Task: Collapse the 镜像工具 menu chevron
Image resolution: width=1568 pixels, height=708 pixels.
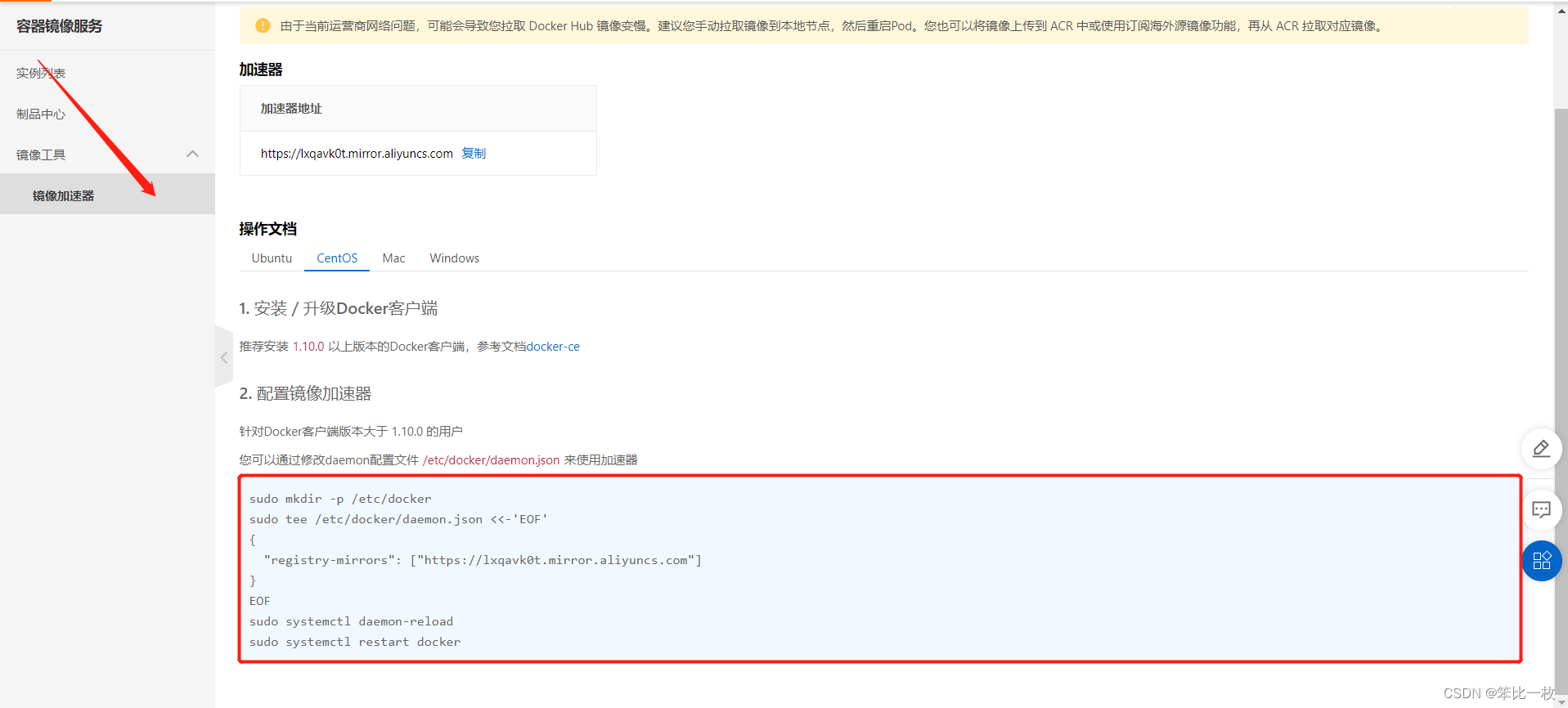Action: (193, 154)
